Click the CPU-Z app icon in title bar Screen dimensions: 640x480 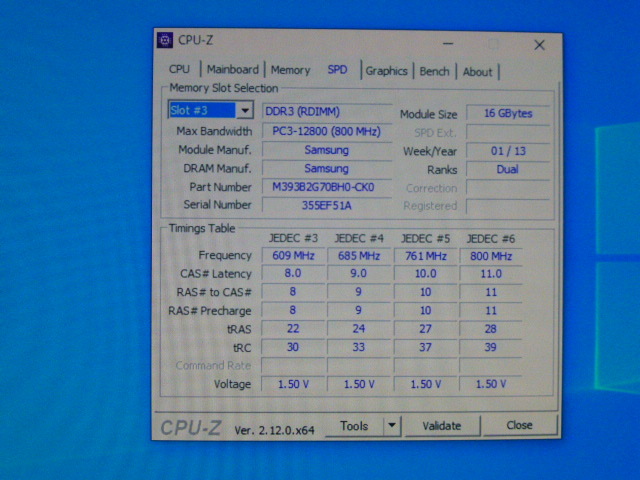(165, 40)
